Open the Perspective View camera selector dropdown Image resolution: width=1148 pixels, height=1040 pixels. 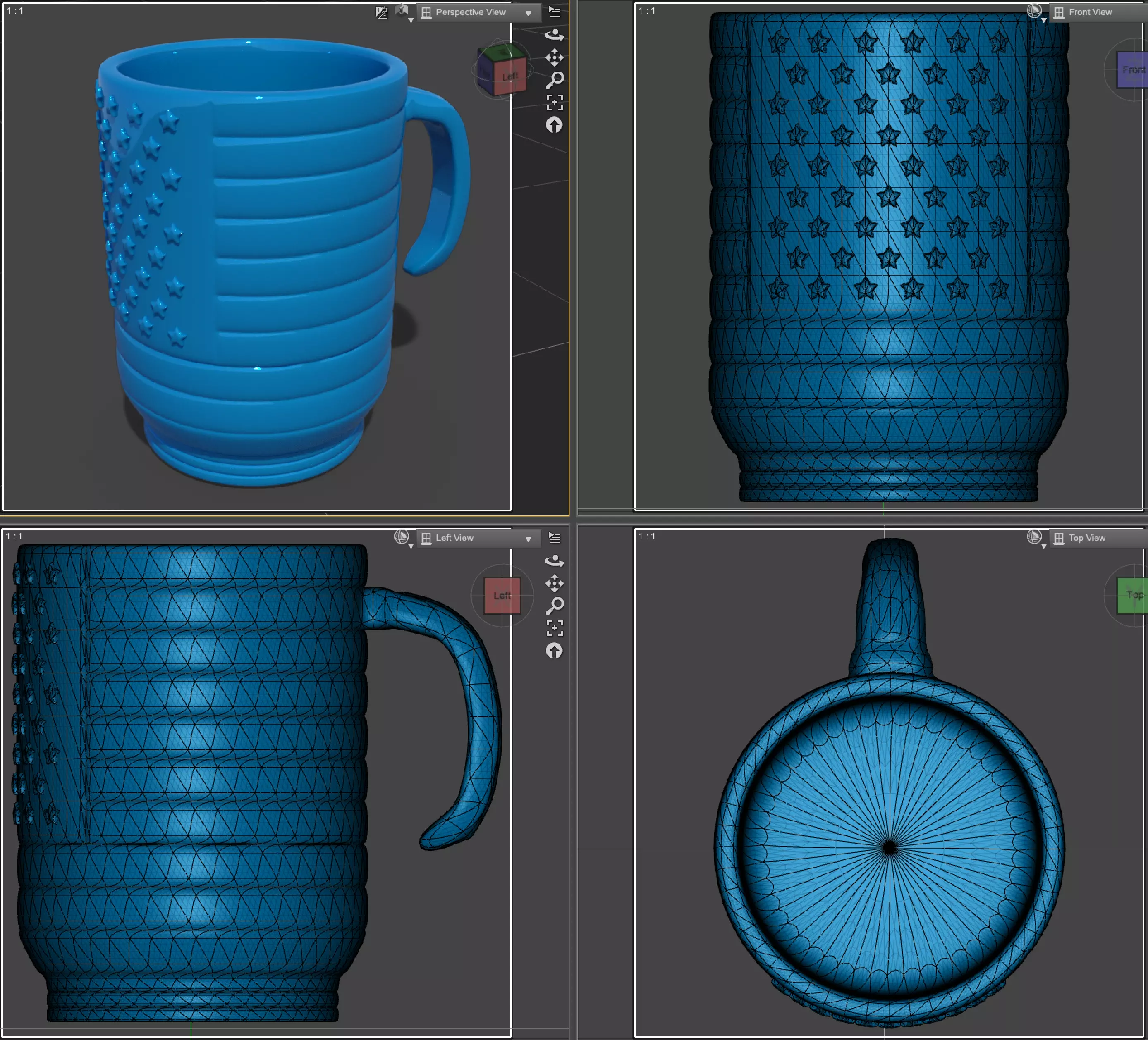478,12
